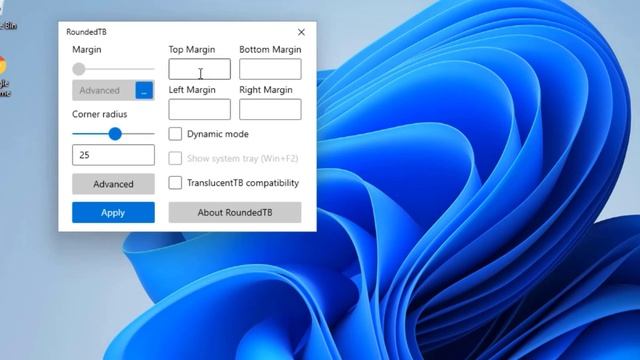Close the RoundedTB window
The height and width of the screenshot is (360, 640).
(301, 32)
